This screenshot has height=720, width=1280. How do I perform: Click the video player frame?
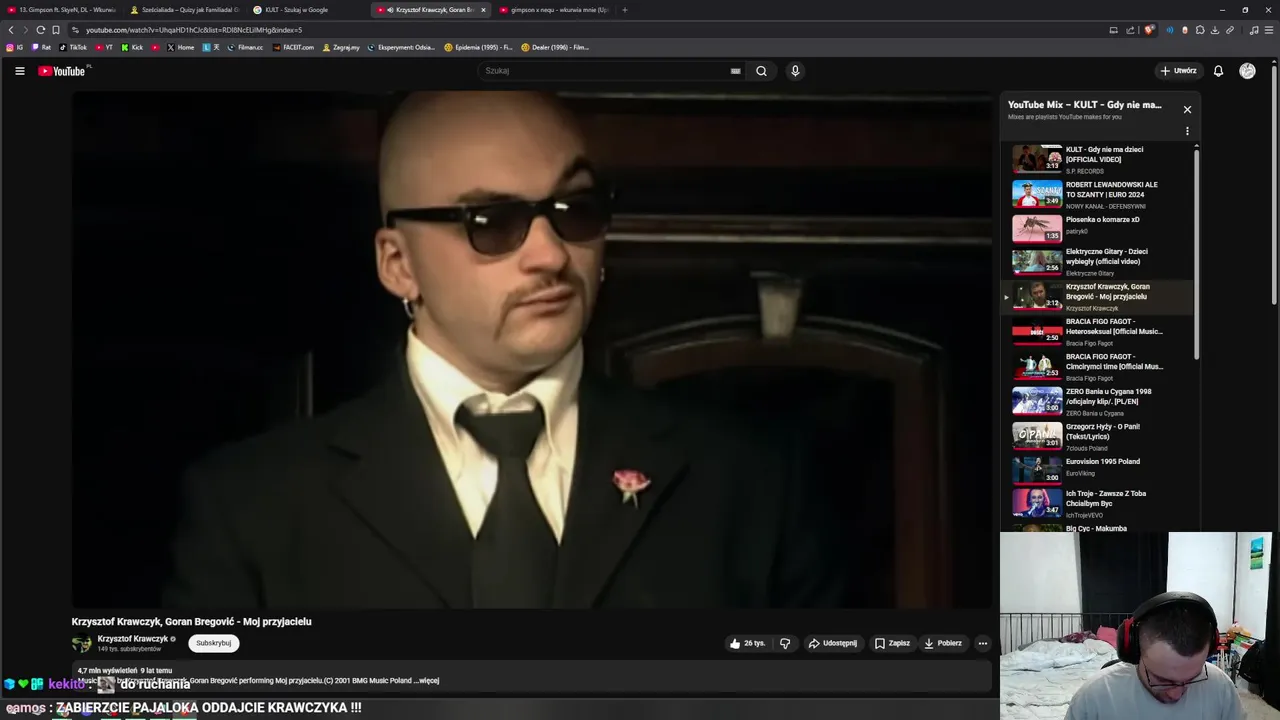point(533,350)
